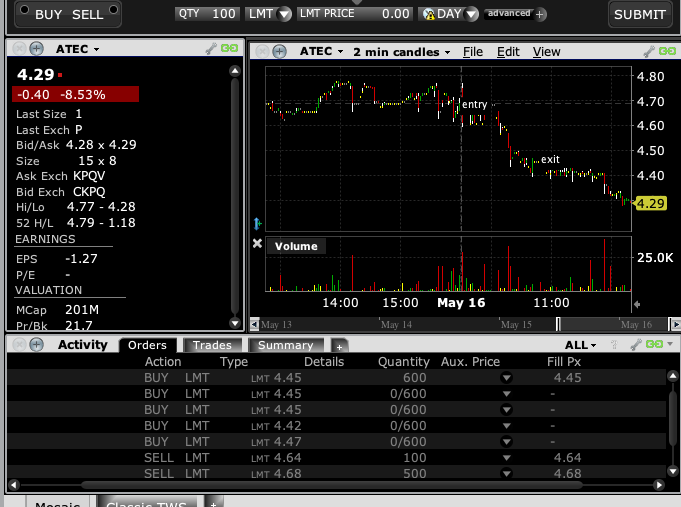Click the wrench icon in the ATEC quote panel

click(211, 48)
